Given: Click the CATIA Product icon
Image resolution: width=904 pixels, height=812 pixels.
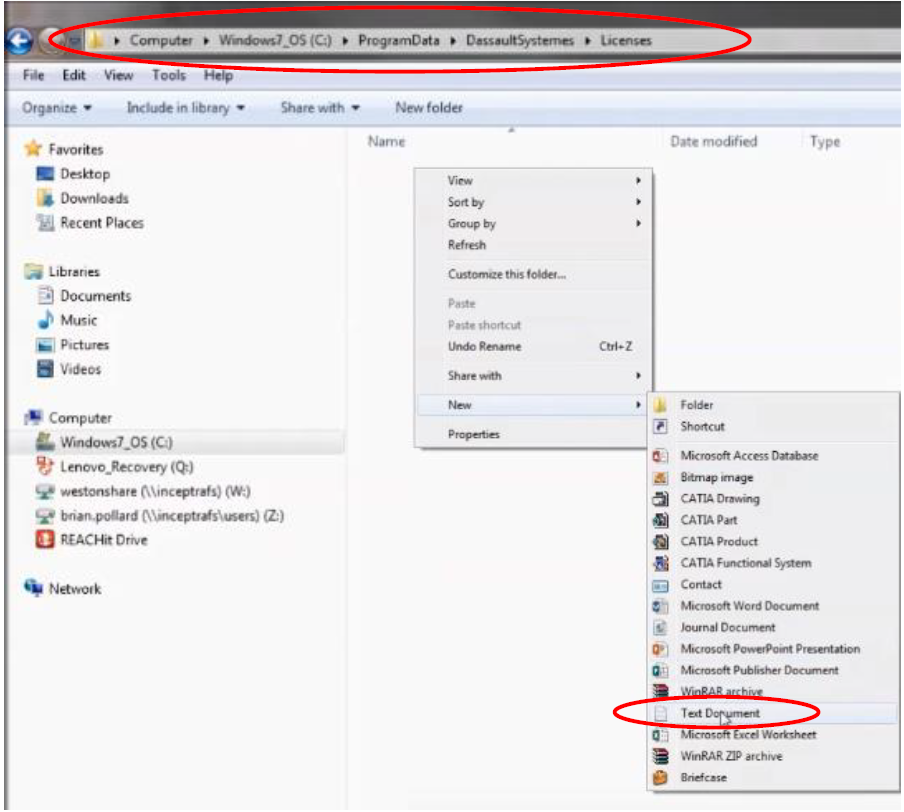Looking at the screenshot, I should tap(661, 542).
